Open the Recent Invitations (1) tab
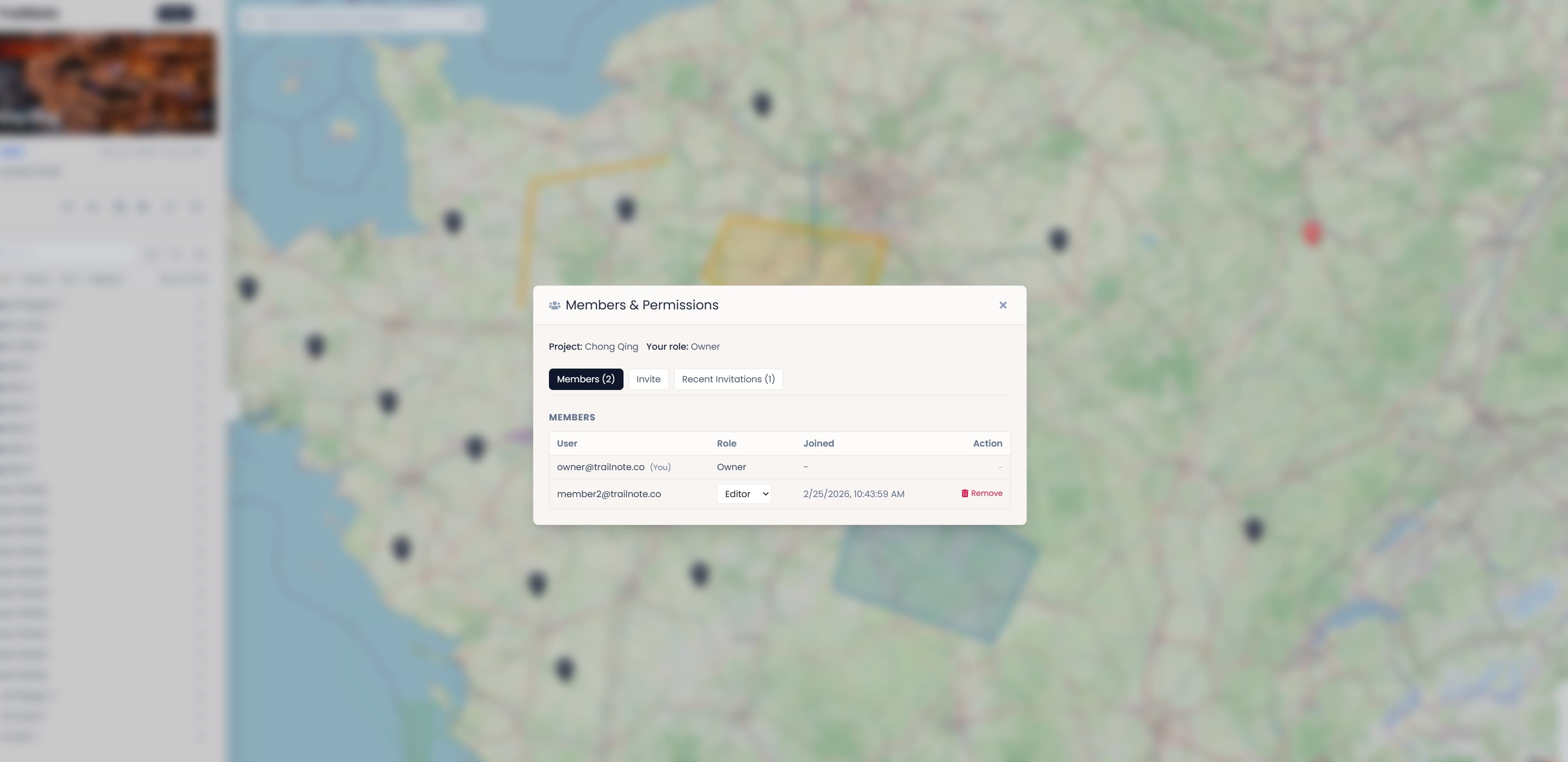This screenshot has width=1568, height=762. tap(728, 379)
